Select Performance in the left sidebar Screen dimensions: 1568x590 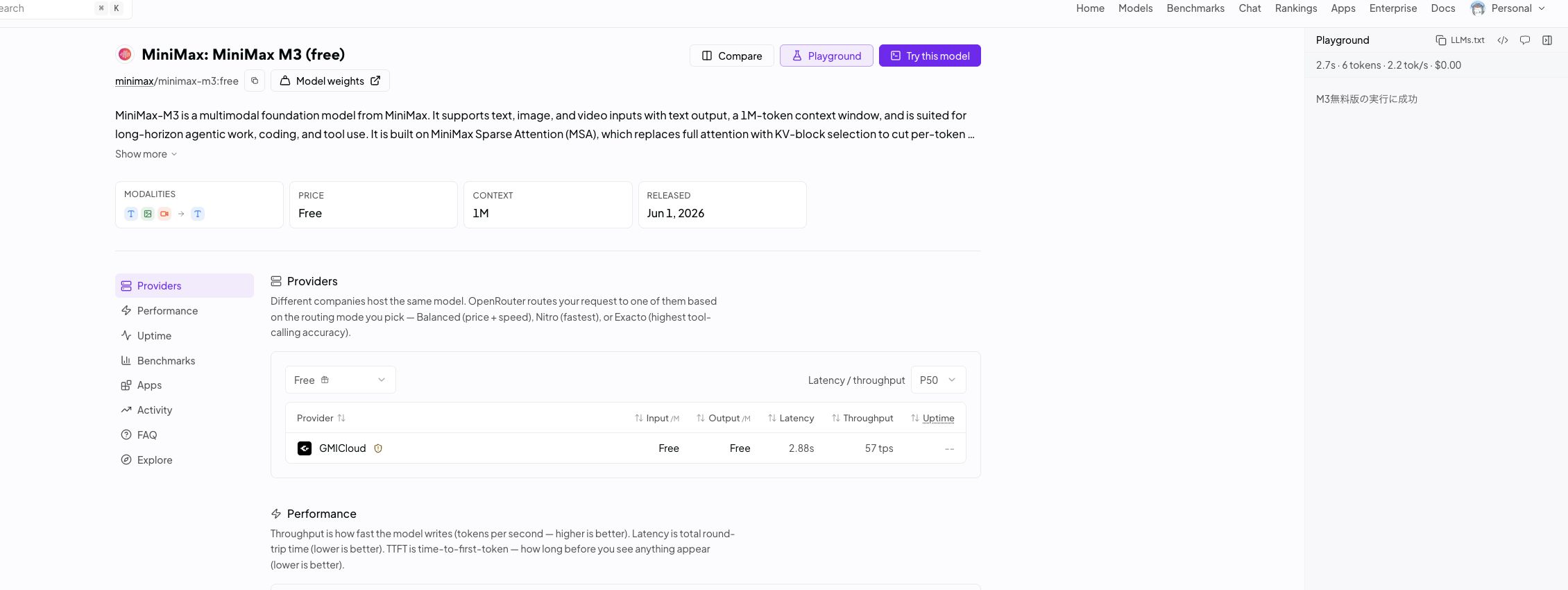pos(185,311)
